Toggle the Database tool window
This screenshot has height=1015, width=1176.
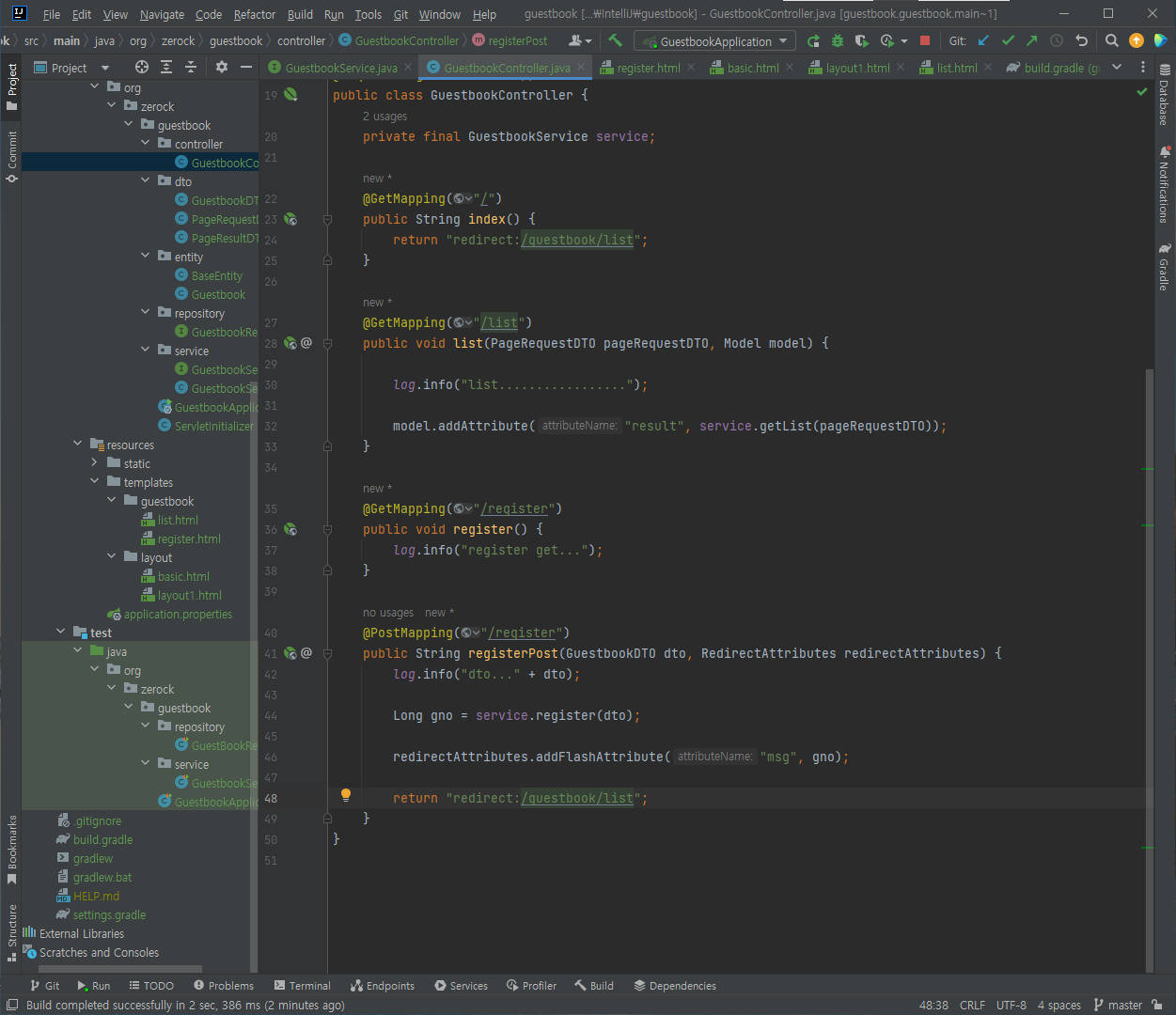pyautogui.click(x=1164, y=95)
